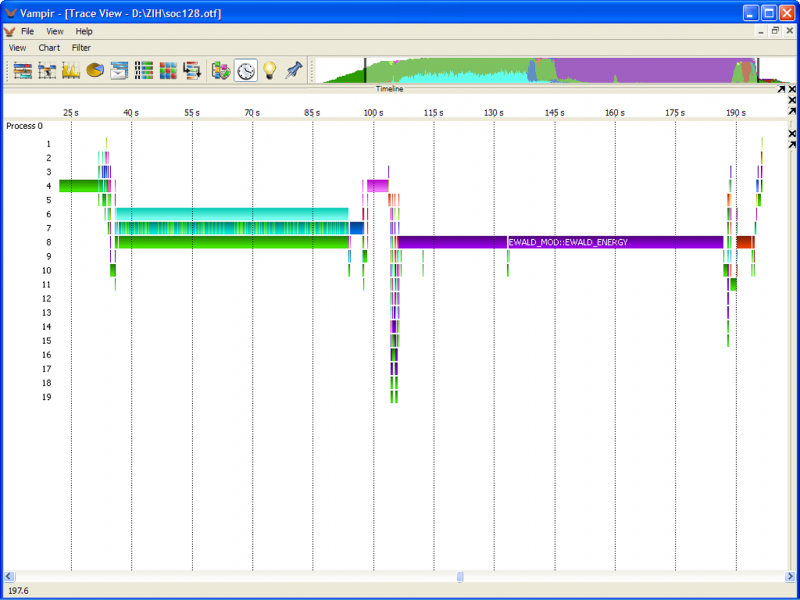This screenshot has width=800, height=600.
Task: Open the Filter menu
Action: point(81,47)
